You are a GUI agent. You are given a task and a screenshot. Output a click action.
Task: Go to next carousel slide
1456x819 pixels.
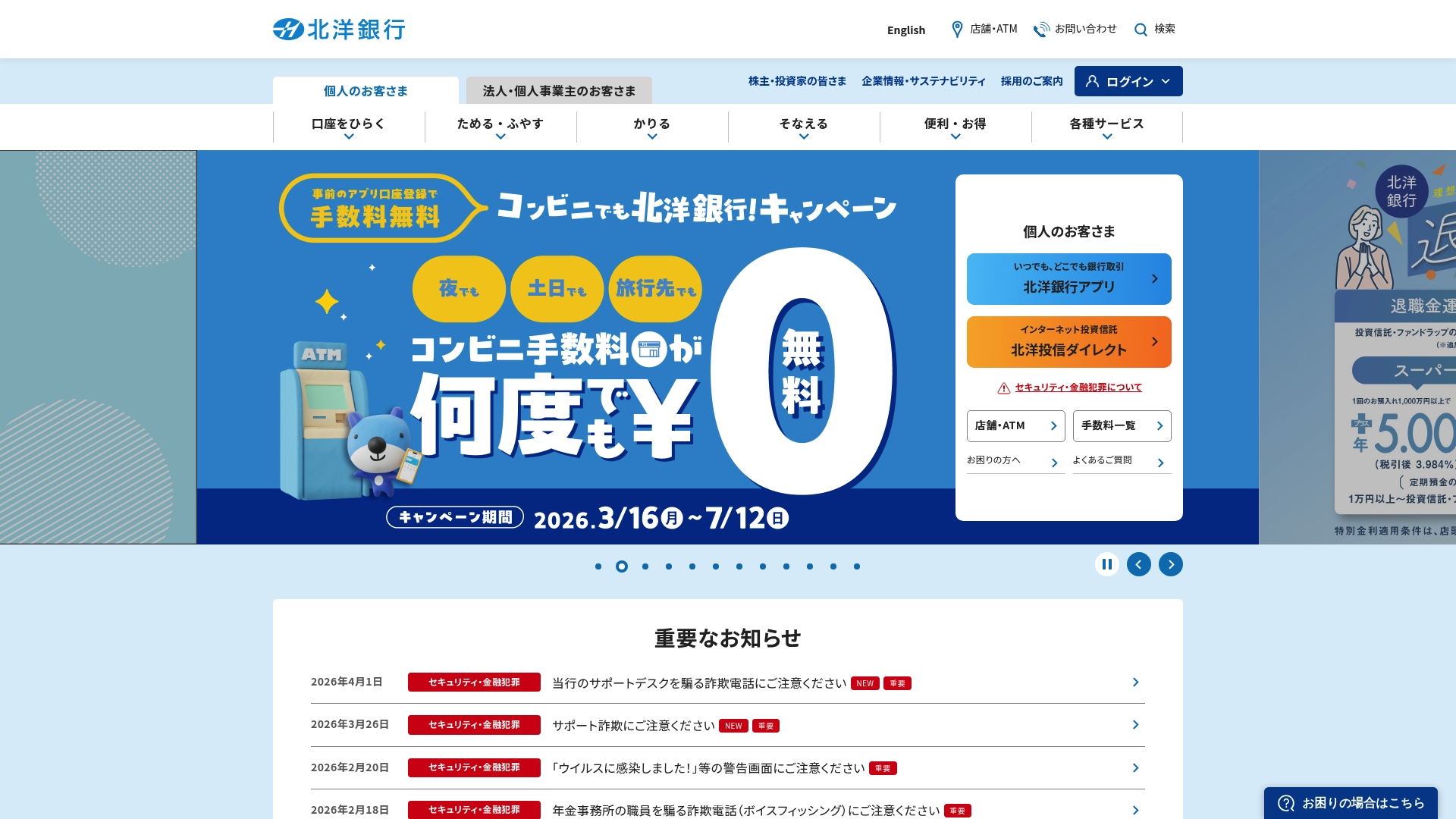click(x=1171, y=564)
